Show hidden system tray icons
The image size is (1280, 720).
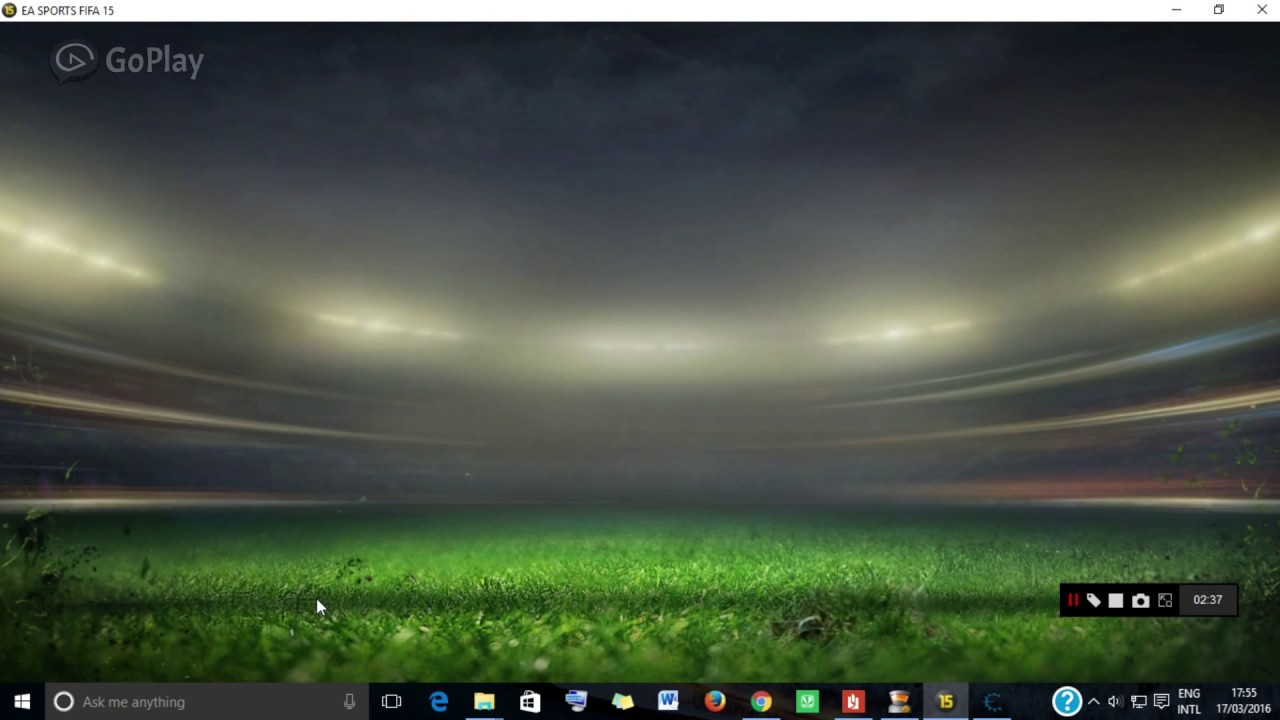[x=1093, y=702]
